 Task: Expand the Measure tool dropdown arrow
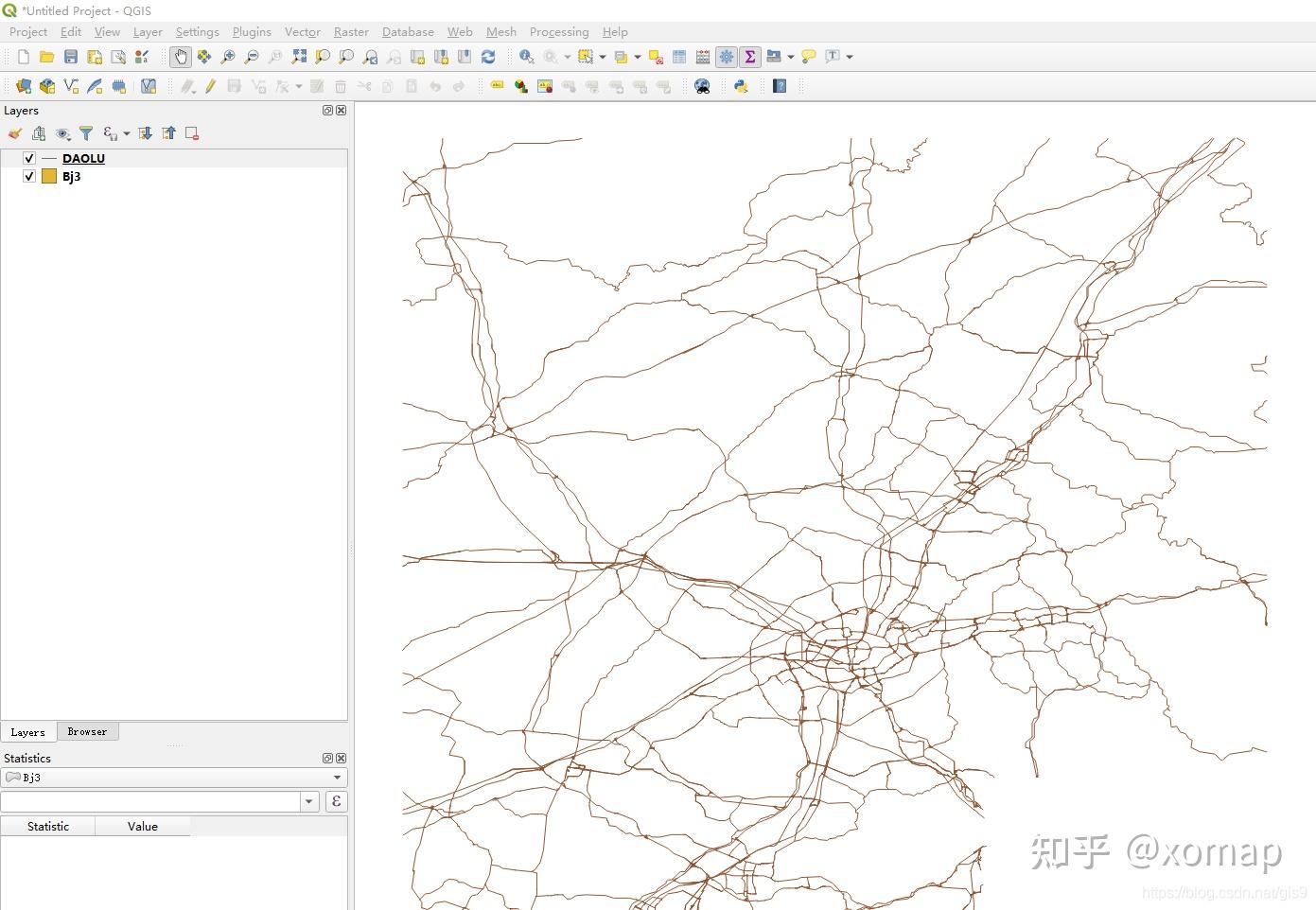tap(791, 57)
